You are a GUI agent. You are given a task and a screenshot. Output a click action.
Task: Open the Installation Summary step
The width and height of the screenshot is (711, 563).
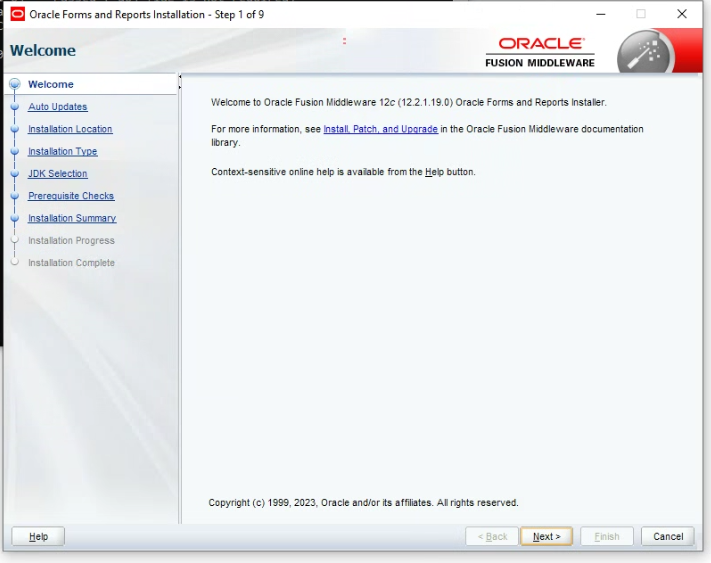tap(72, 218)
